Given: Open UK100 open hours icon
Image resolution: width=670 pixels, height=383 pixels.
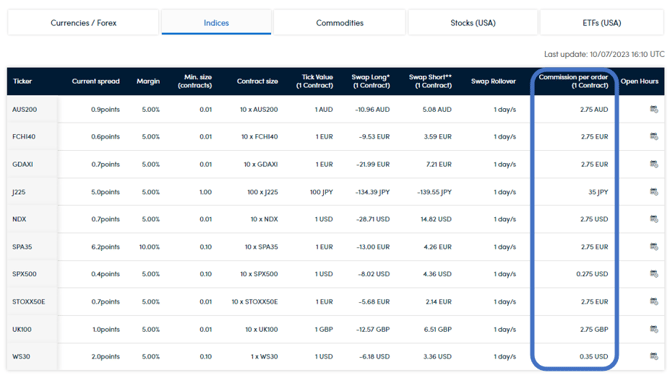Looking at the screenshot, I should click(x=654, y=329).
